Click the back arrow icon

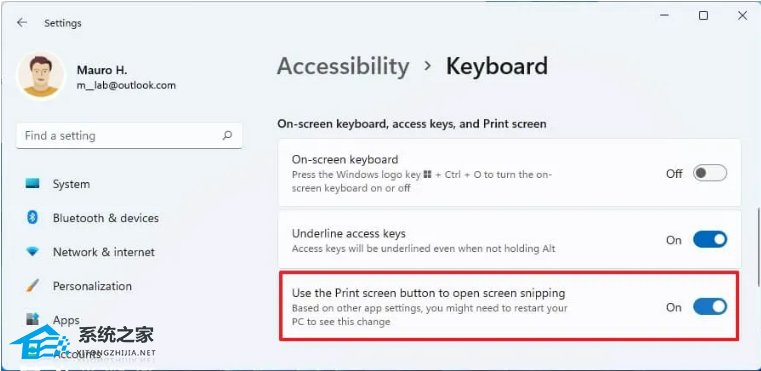pyautogui.click(x=22, y=23)
